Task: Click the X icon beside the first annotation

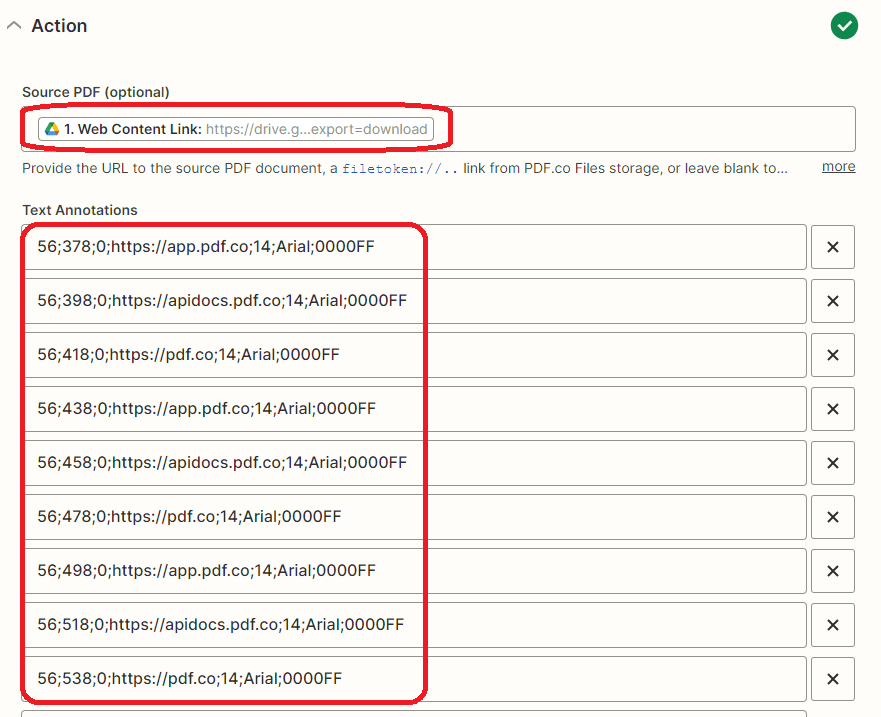Action: tap(833, 247)
